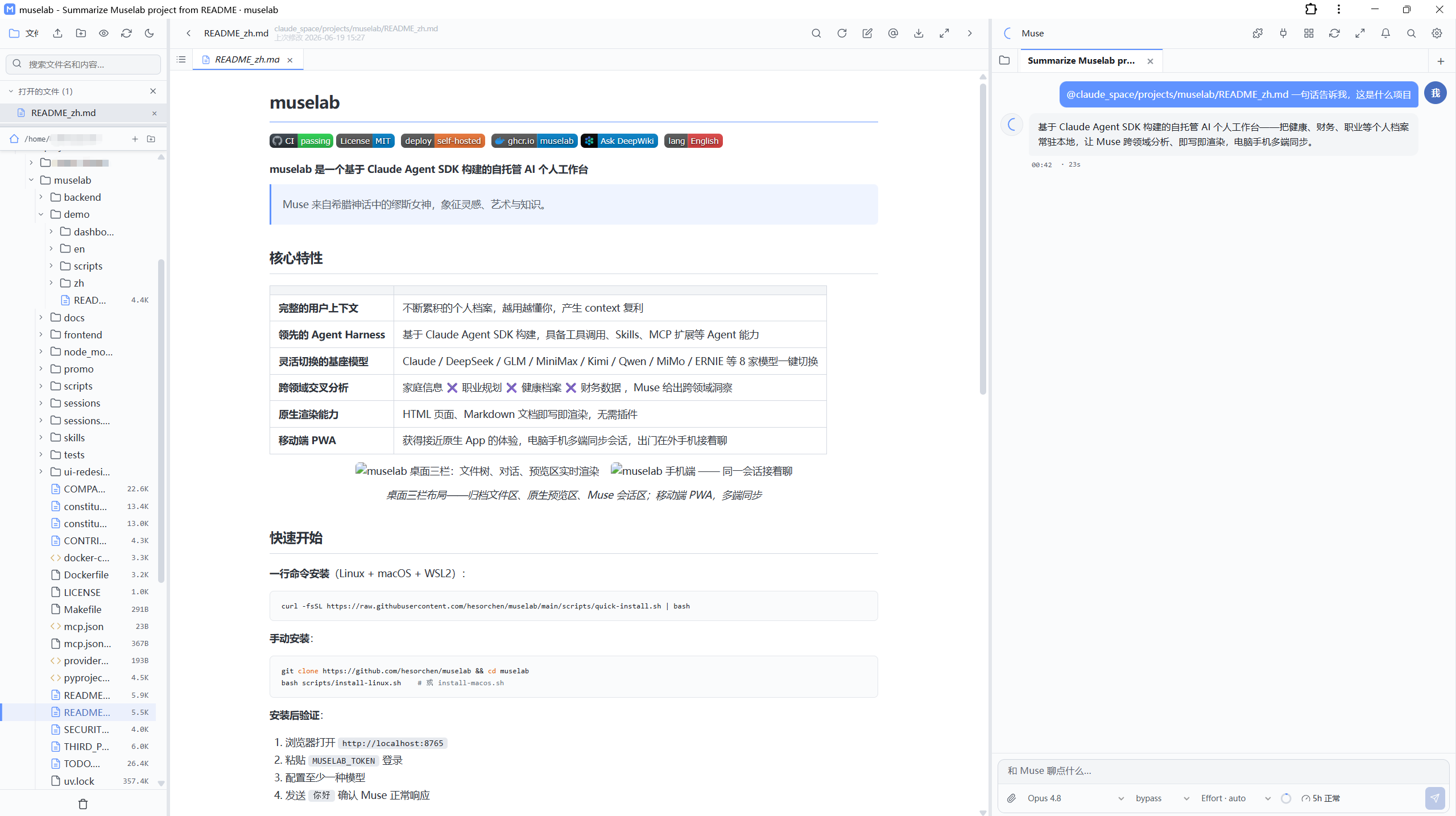Click the 5h 正常 usage status indicator

coord(1321,798)
